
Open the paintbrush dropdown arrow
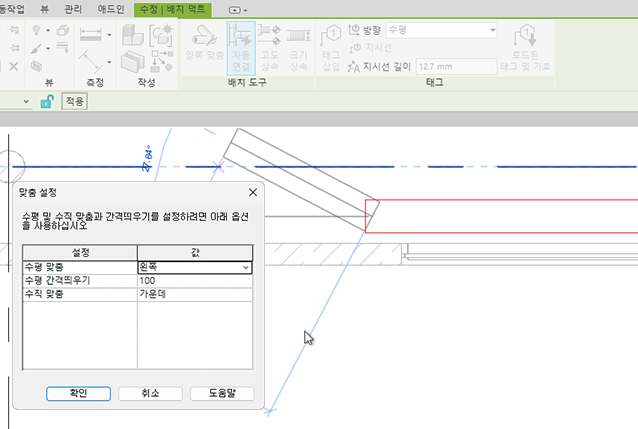pos(48,48)
